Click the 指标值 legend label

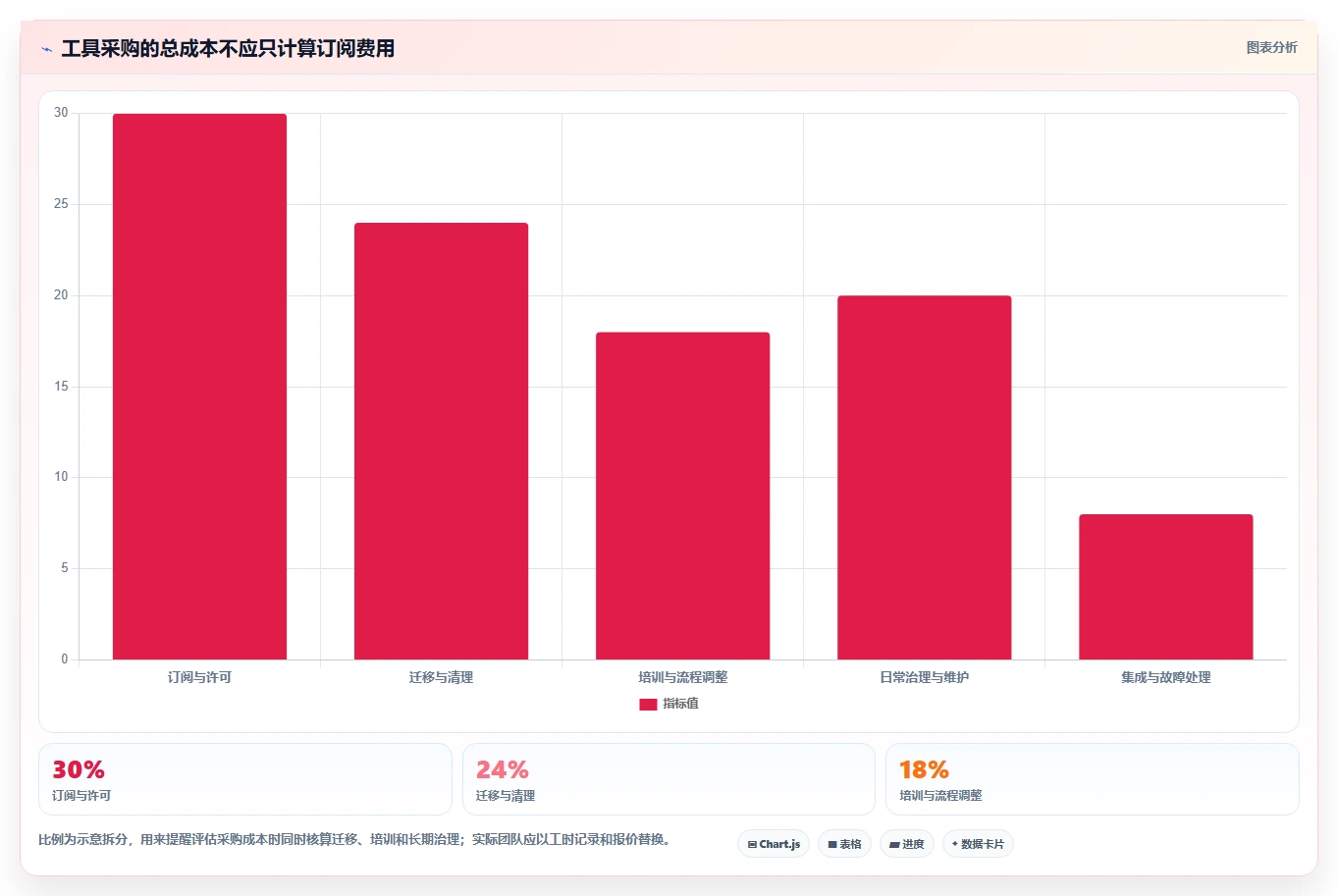click(680, 704)
